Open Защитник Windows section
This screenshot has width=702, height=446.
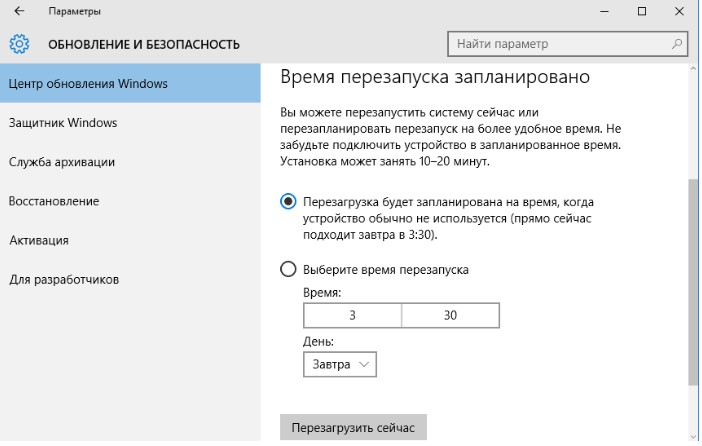(x=130, y=123)
